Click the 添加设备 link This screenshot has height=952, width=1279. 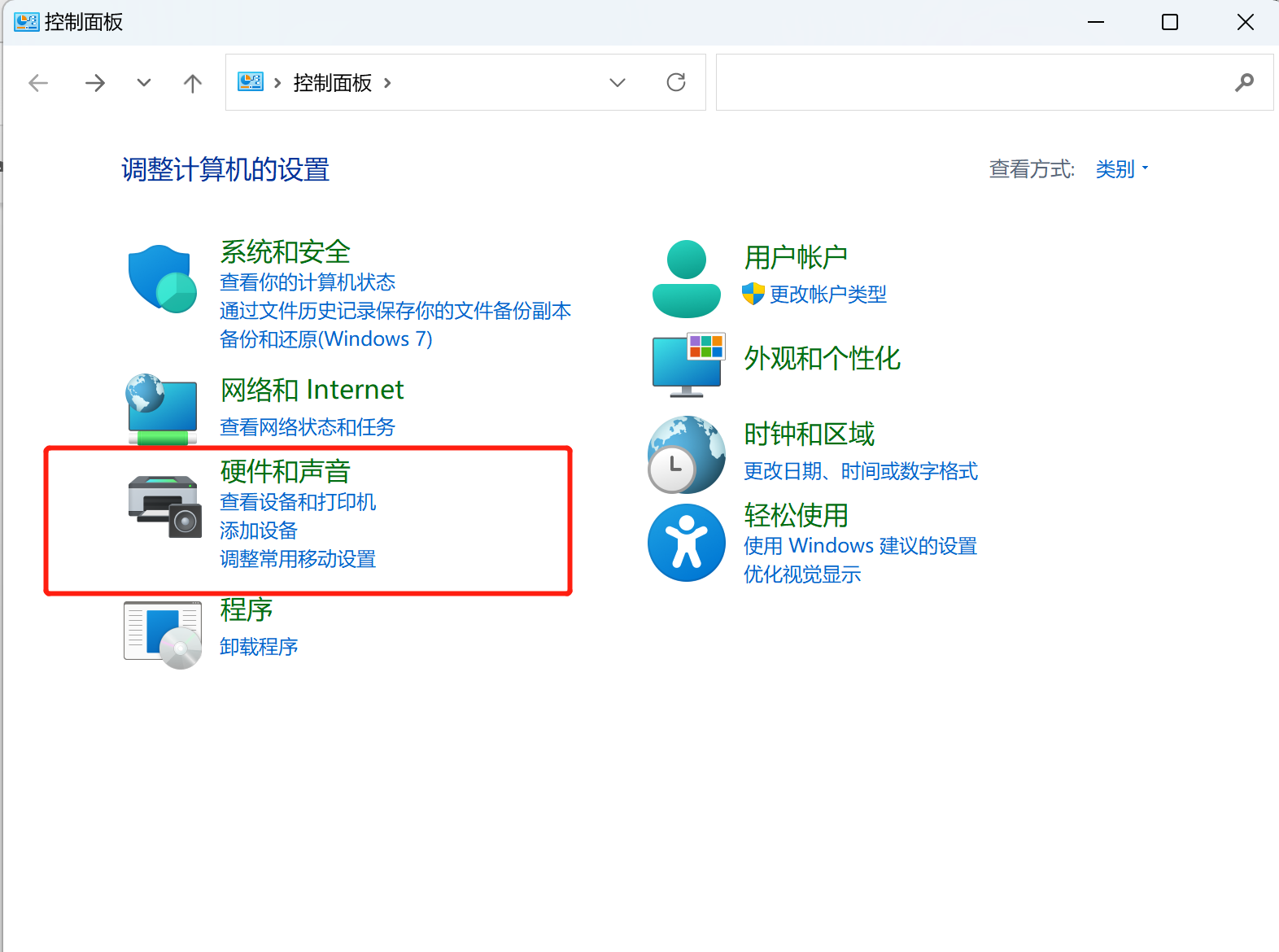pos(259,531)
